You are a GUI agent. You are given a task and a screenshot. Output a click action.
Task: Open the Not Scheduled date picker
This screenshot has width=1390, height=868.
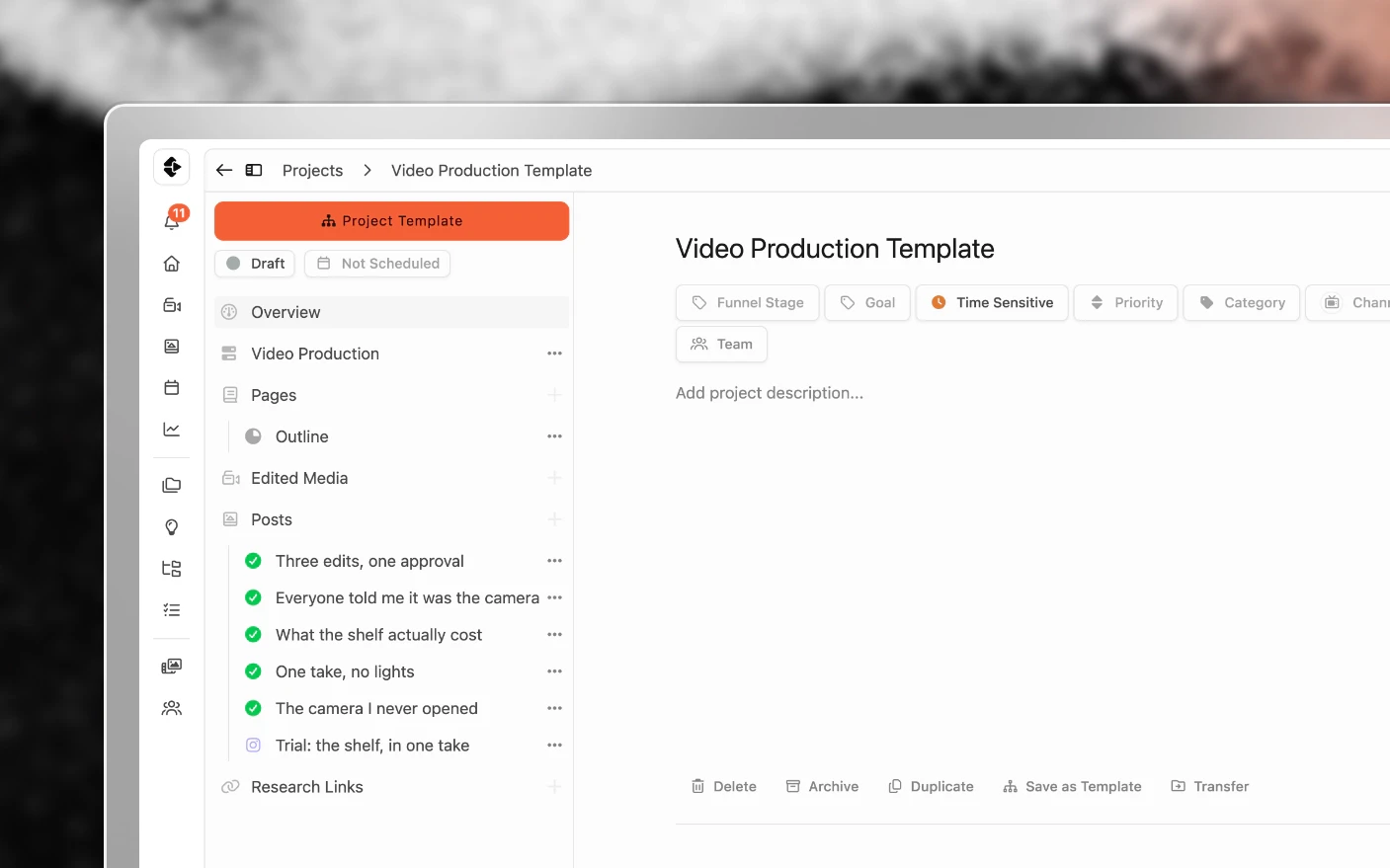(377, 264)
